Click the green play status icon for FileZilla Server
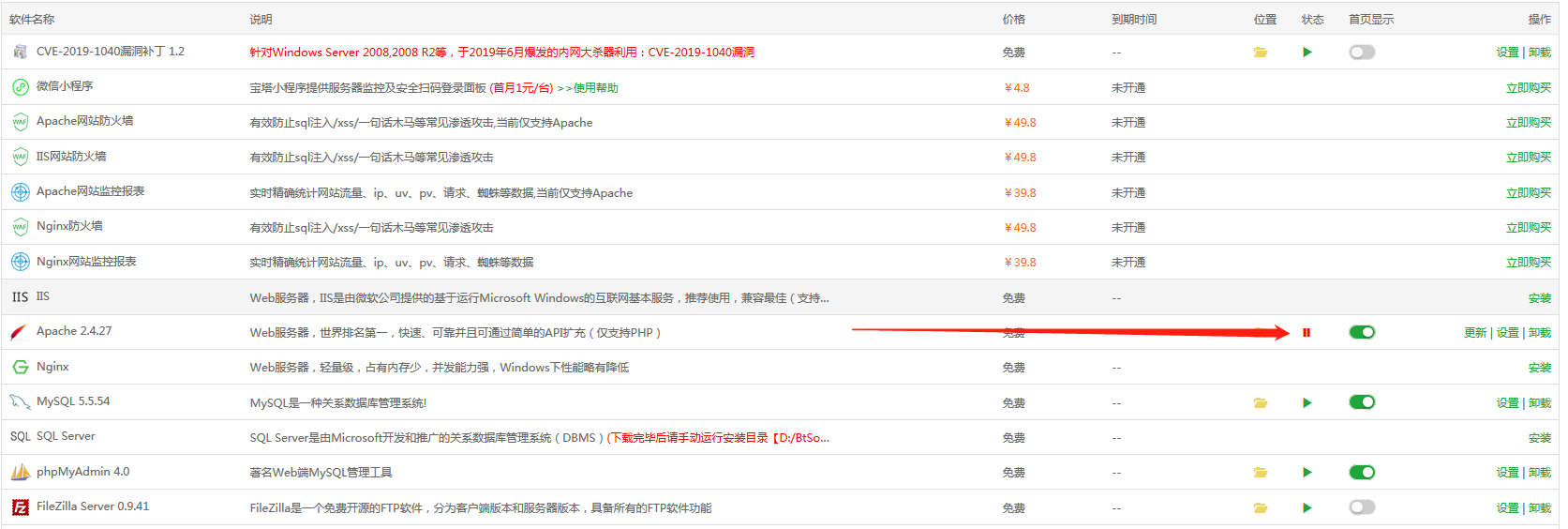Image resolution: width=1568 pixels, height=529 pixels. [x=1307, y=508]
